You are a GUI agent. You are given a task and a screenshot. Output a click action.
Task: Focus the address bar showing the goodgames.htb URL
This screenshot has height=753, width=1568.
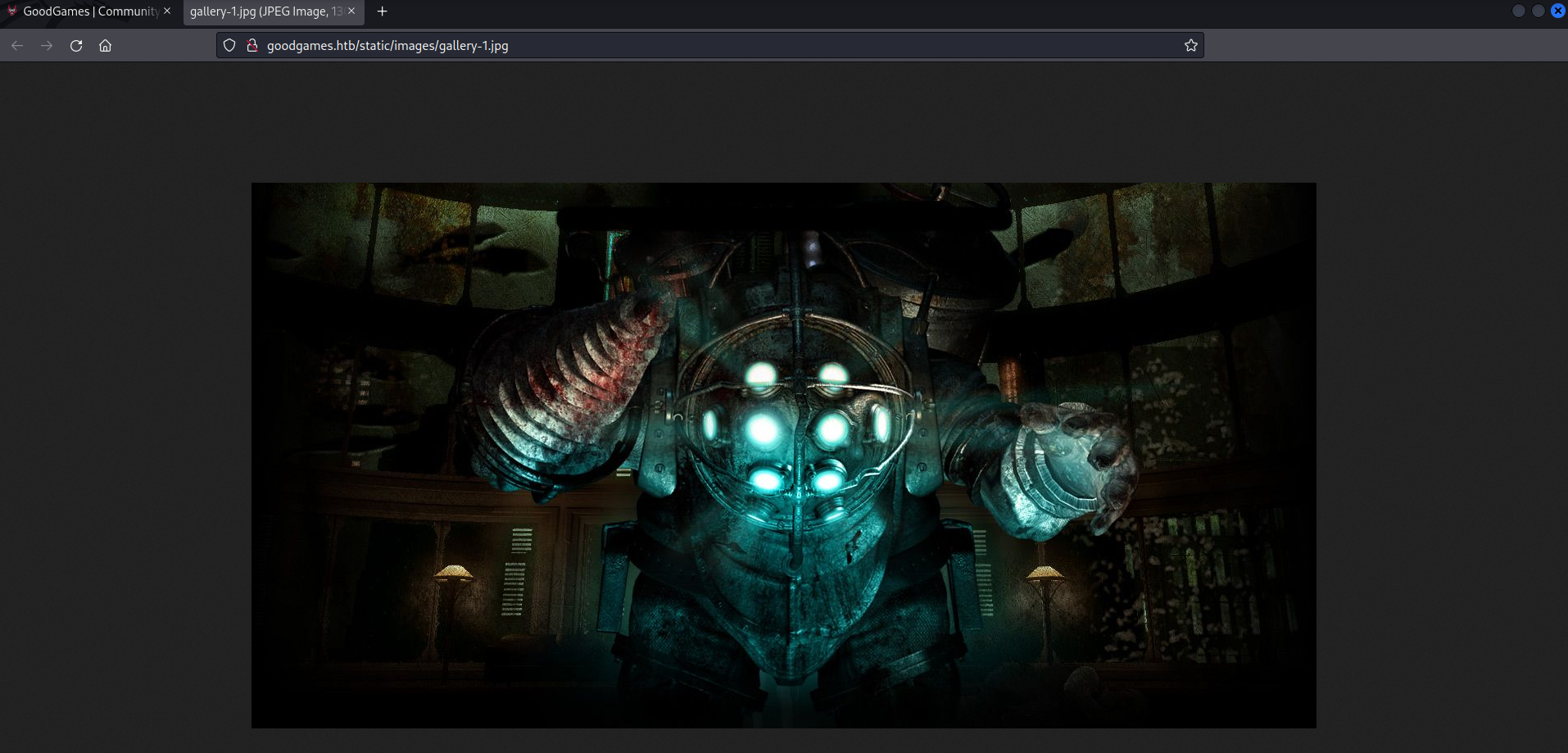click(655, 46)
